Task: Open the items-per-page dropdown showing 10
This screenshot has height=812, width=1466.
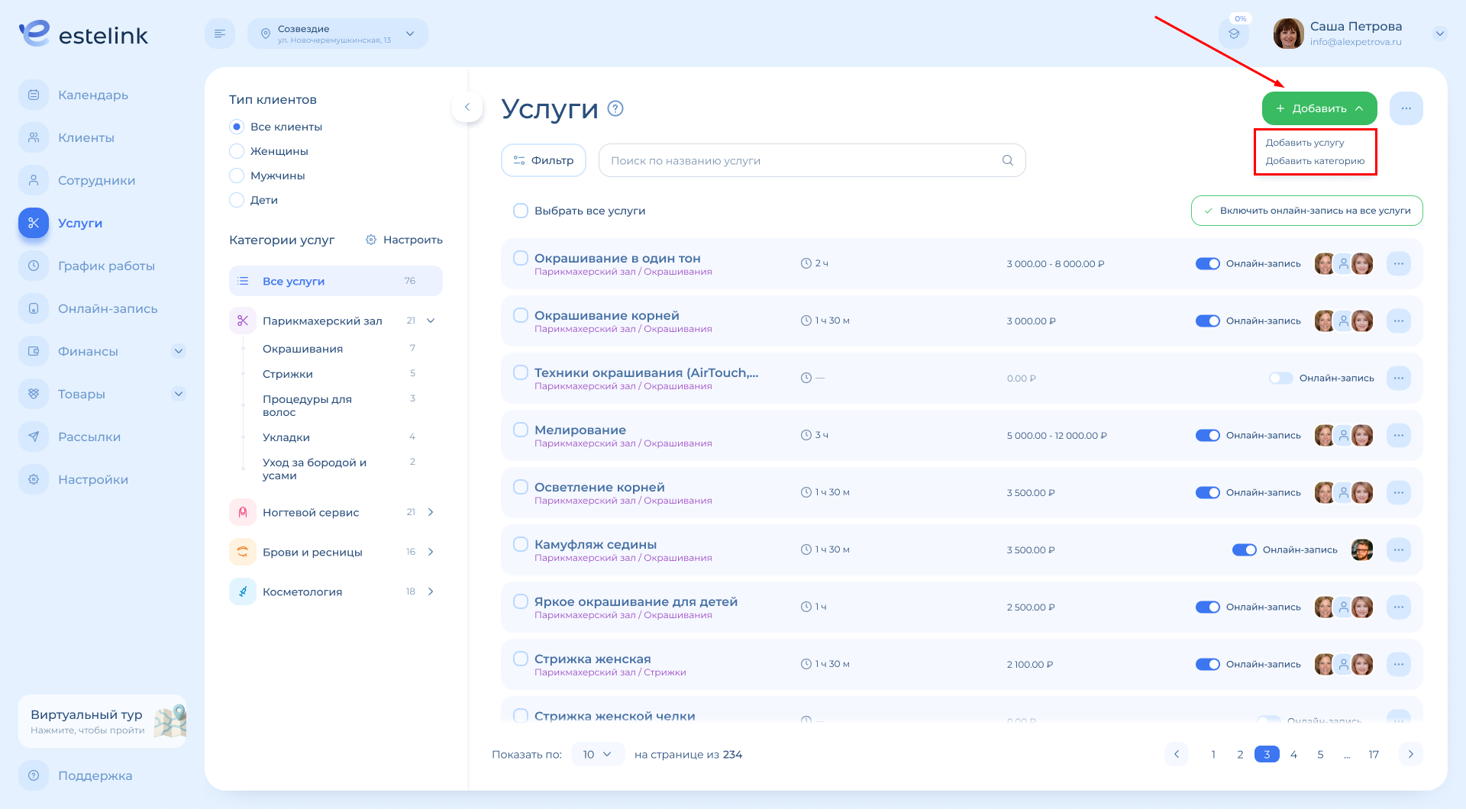Action: 597,754
